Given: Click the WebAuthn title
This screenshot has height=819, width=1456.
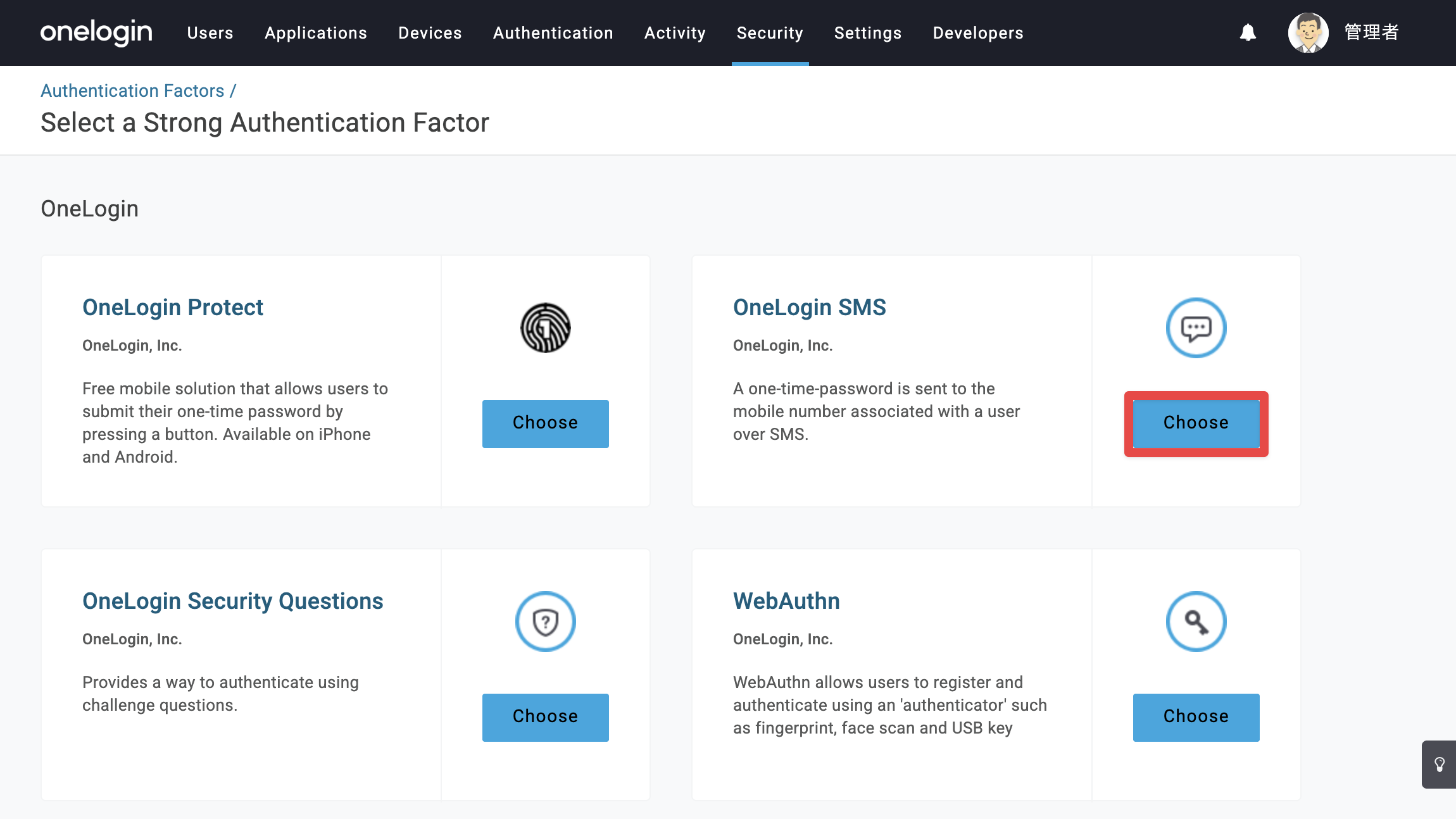Looking at the screenshot, I should pyautogui.click(x=787, y=601).
